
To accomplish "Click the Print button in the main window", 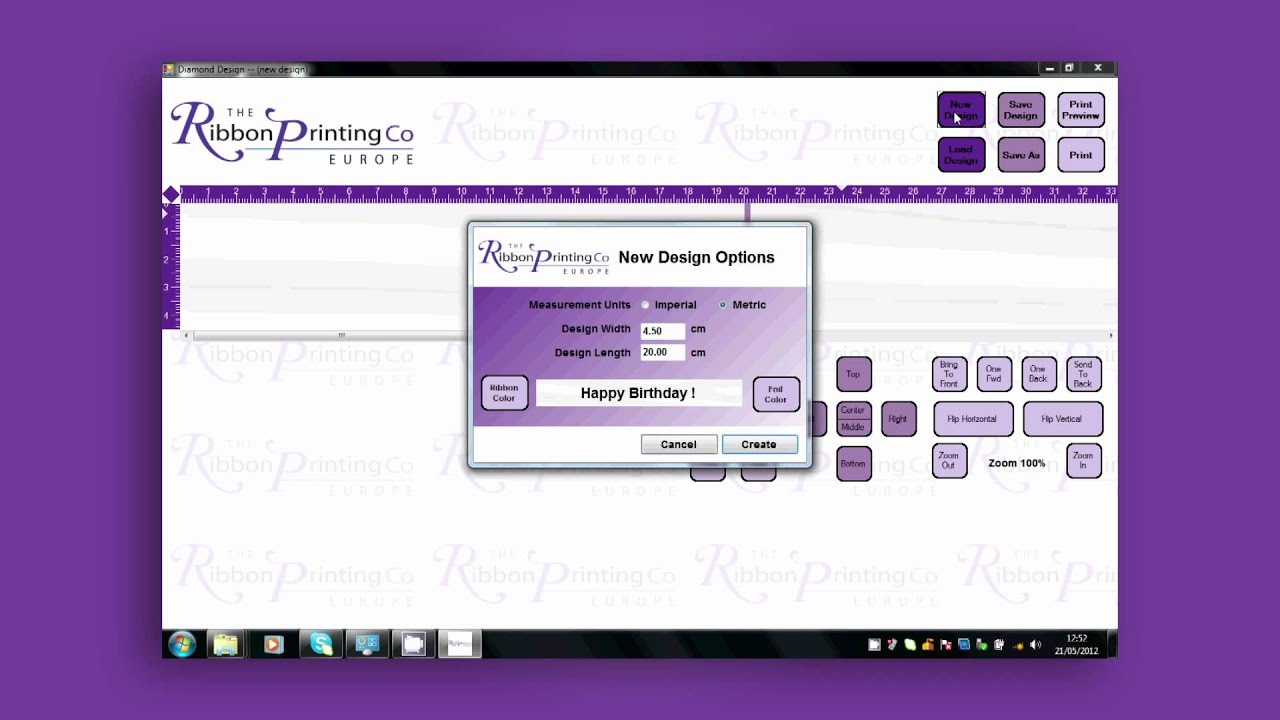I will click(1081, 155).
